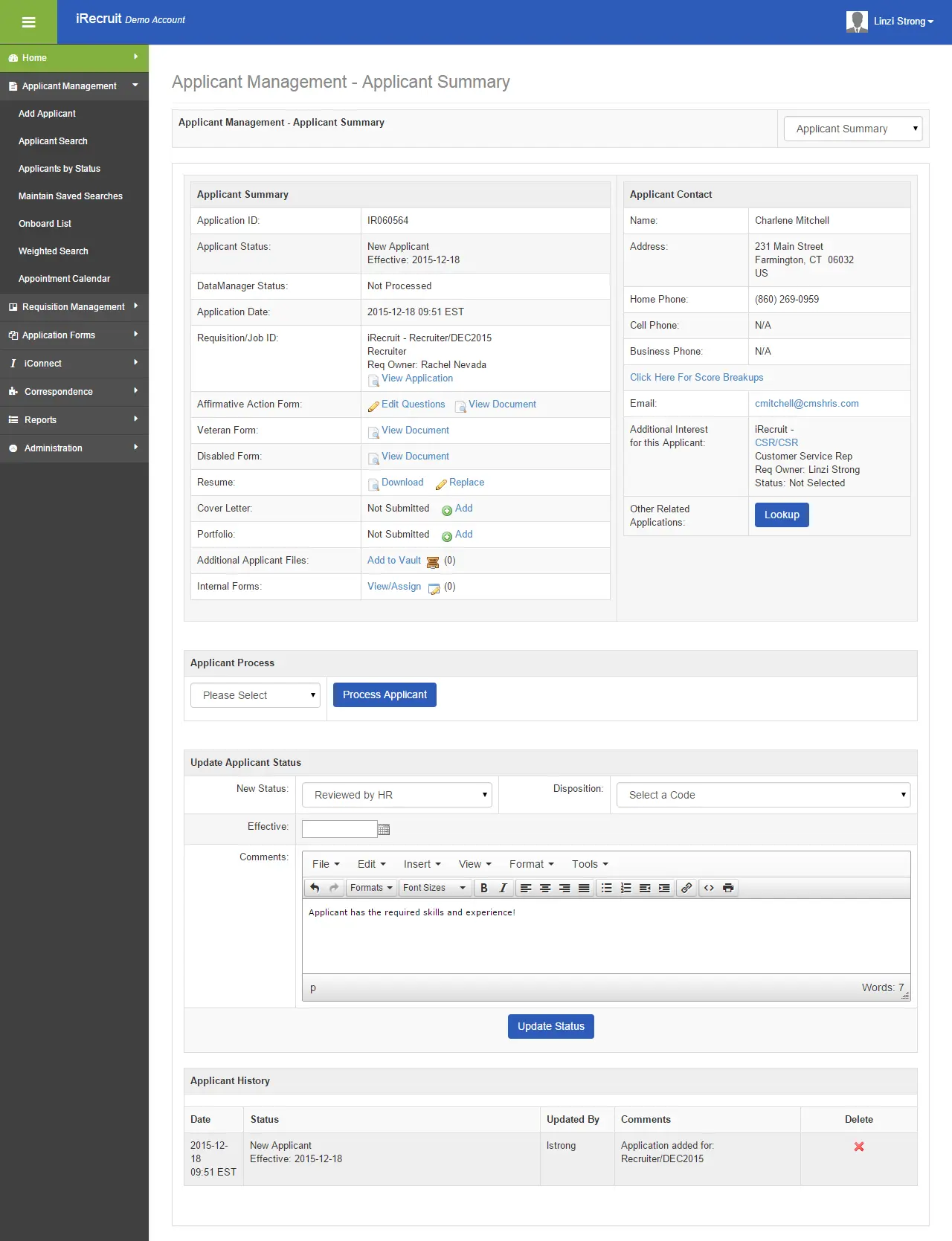Click the Score Breakups link
This screenshot has height=1241, width=952.
[696, 378]
